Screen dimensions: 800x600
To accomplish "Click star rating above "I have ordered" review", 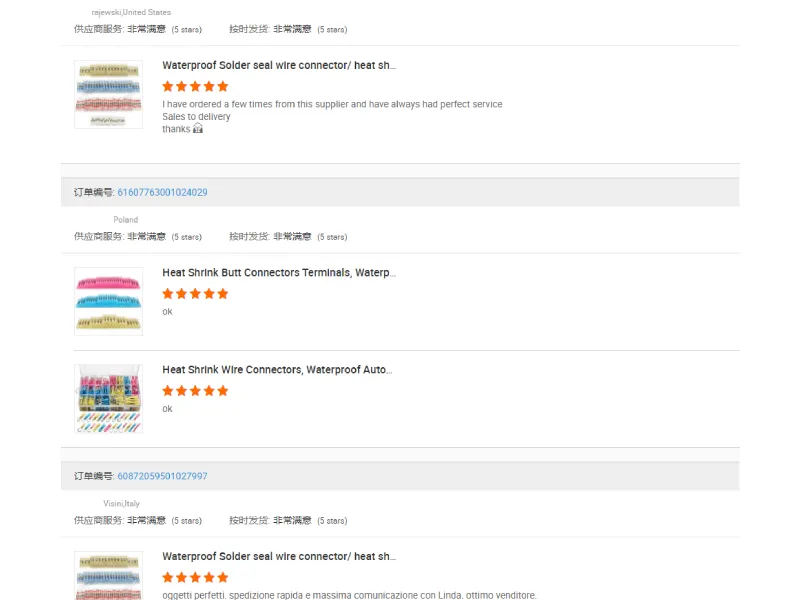I will pos(195,87).
